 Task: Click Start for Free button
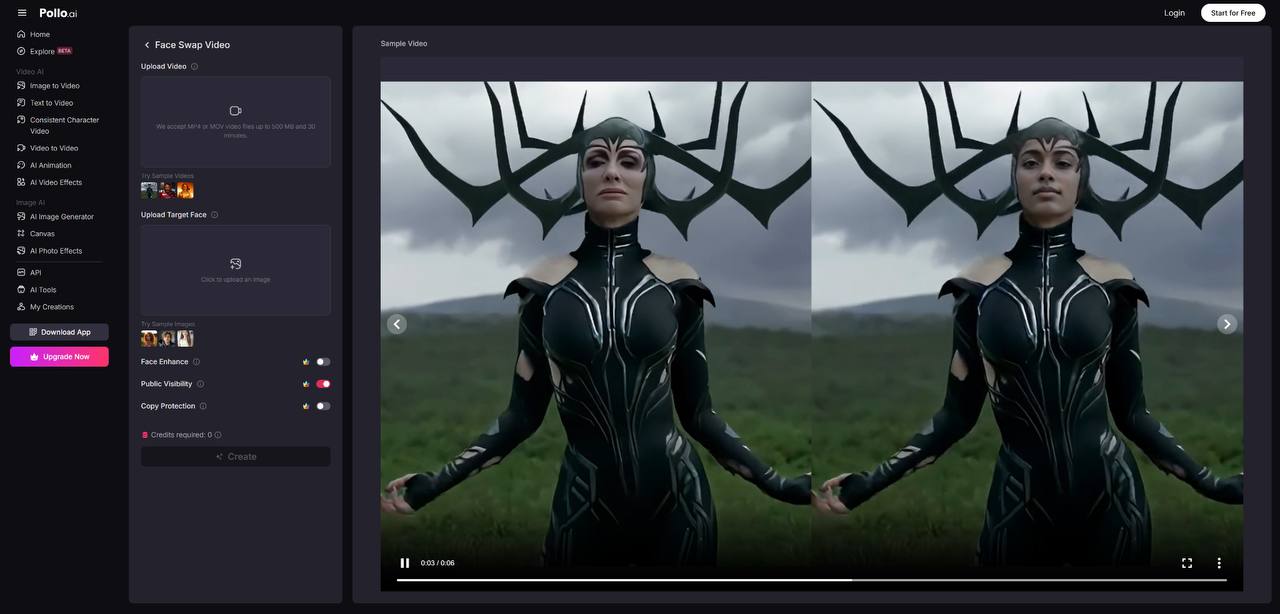1233,13
